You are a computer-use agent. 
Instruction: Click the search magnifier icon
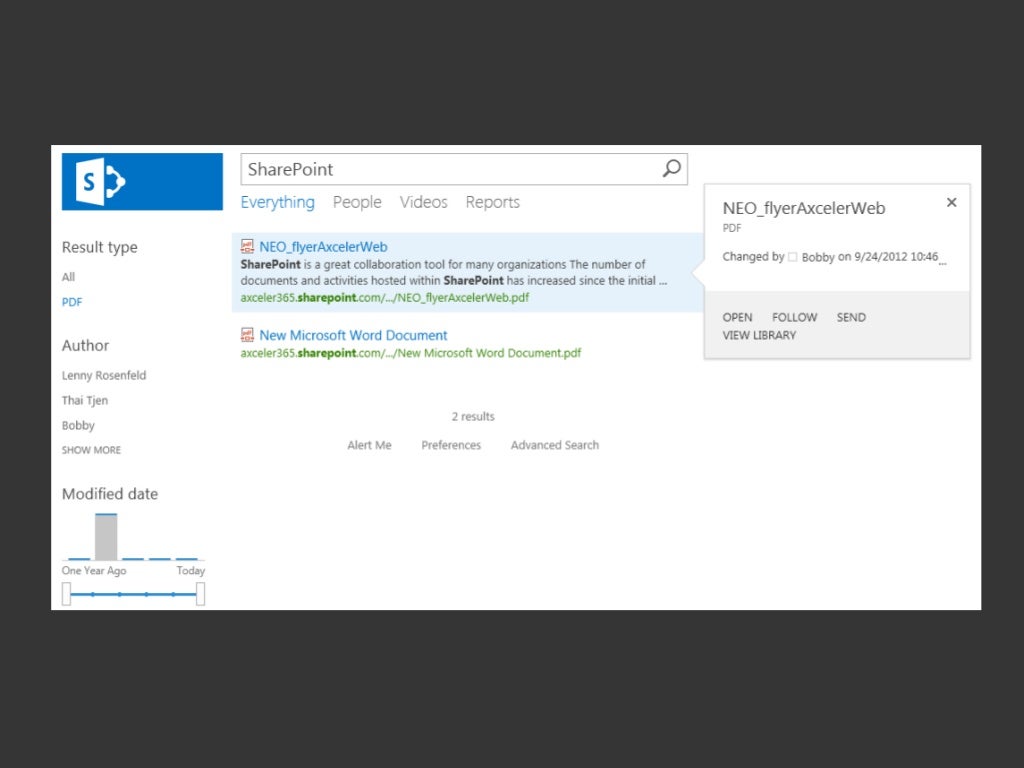pyautogui.click(x=671, y=169)
